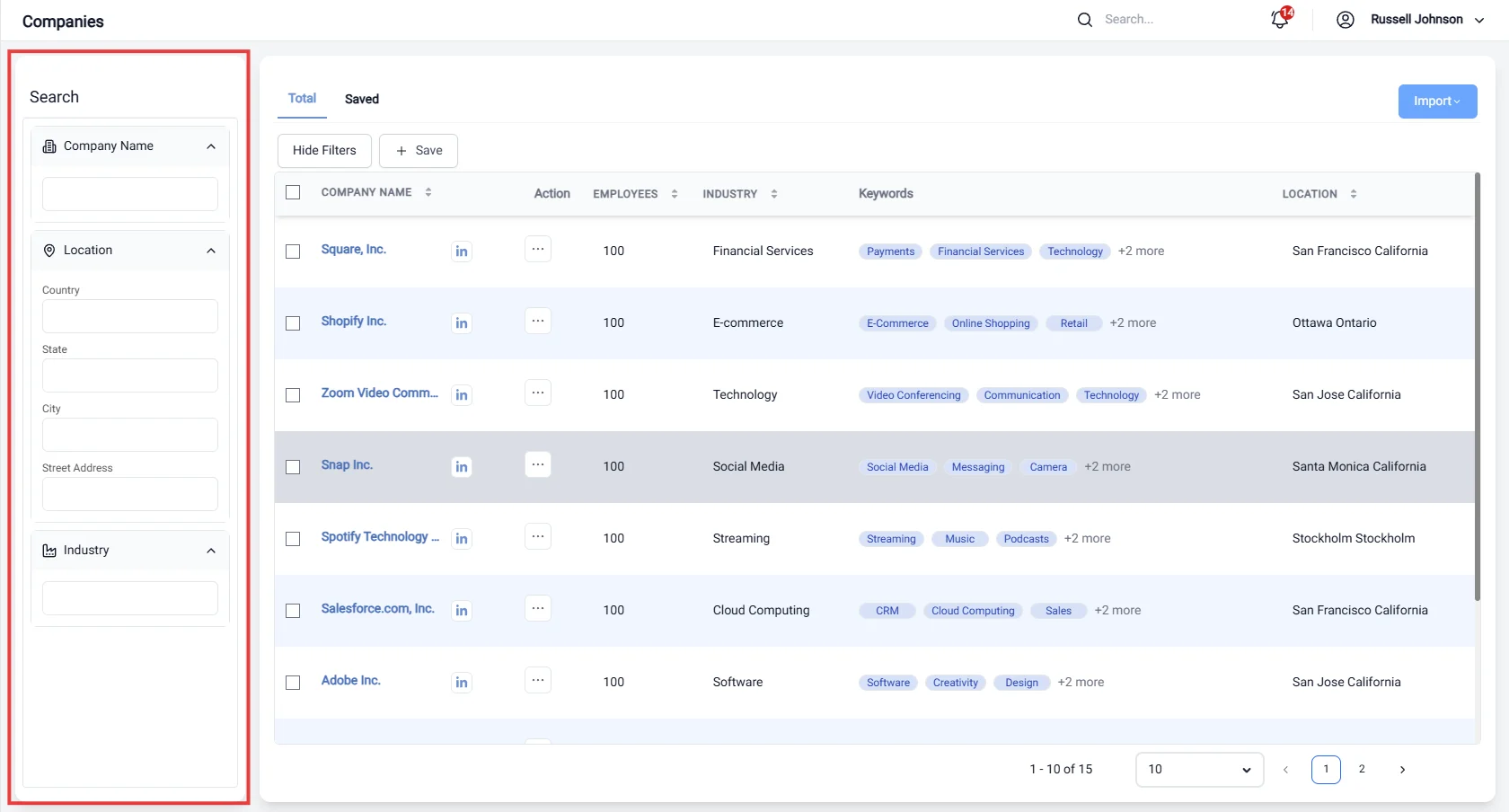The width and height of the screenshot is (1509, 812).
Task: Open LinkedIn icon for Square, Inc.
Action: coord(462,252)
